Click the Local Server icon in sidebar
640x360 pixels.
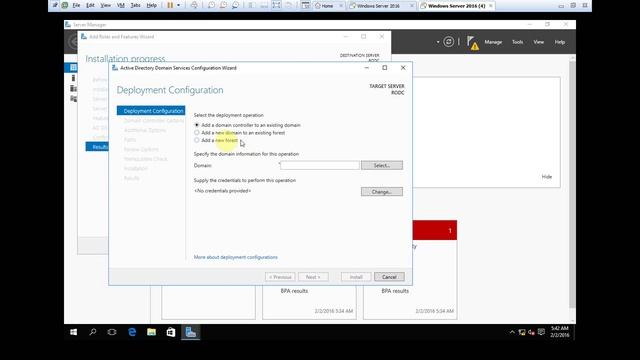(73, 78)
